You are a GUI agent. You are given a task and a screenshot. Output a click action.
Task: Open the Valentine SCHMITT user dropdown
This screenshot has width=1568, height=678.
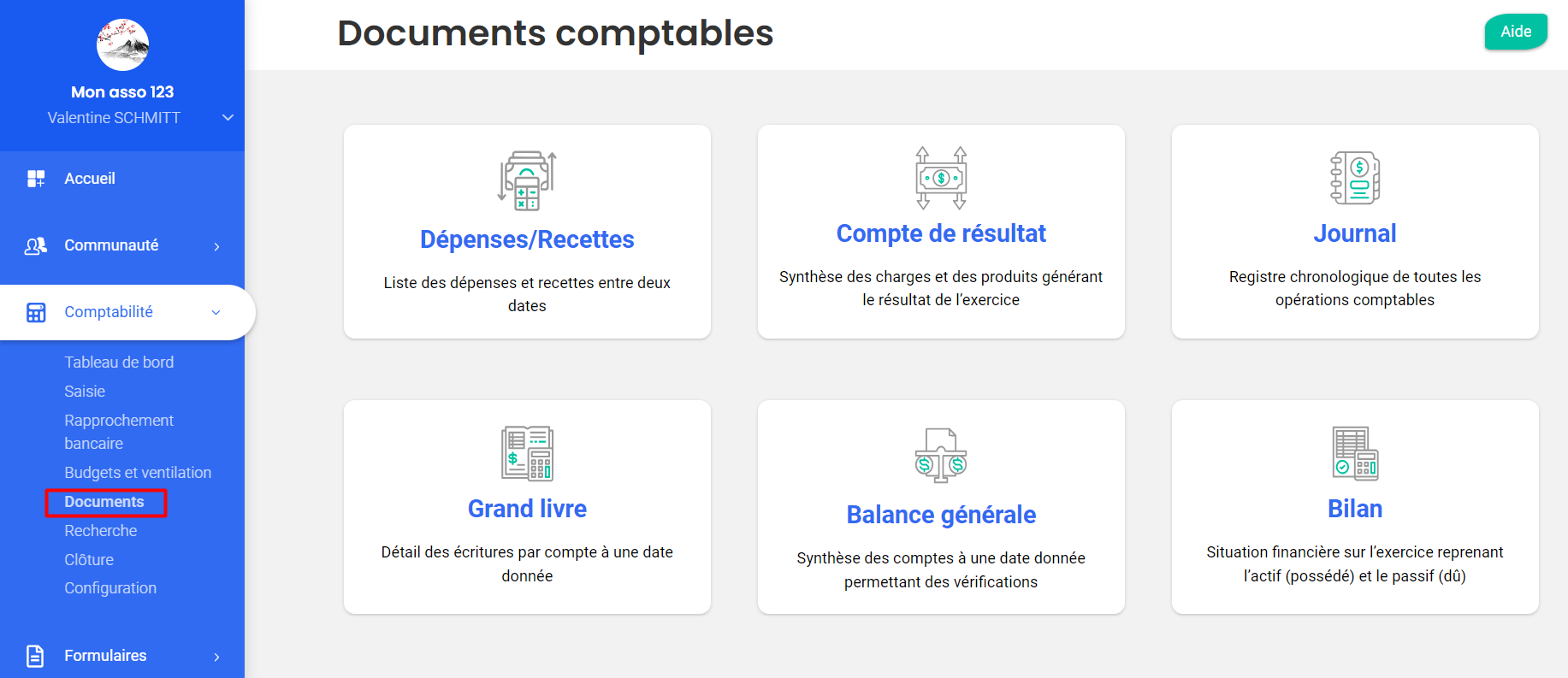point(228,118)
